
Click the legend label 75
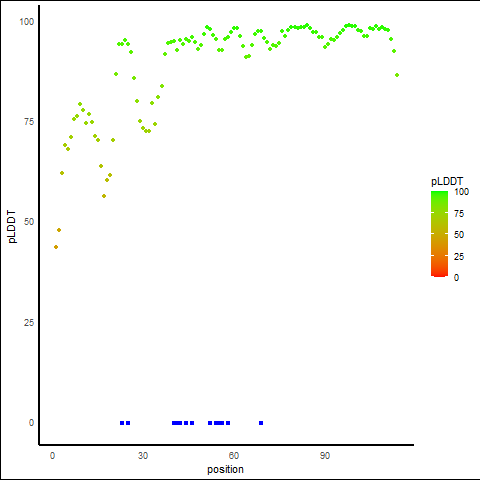(459, 214)
